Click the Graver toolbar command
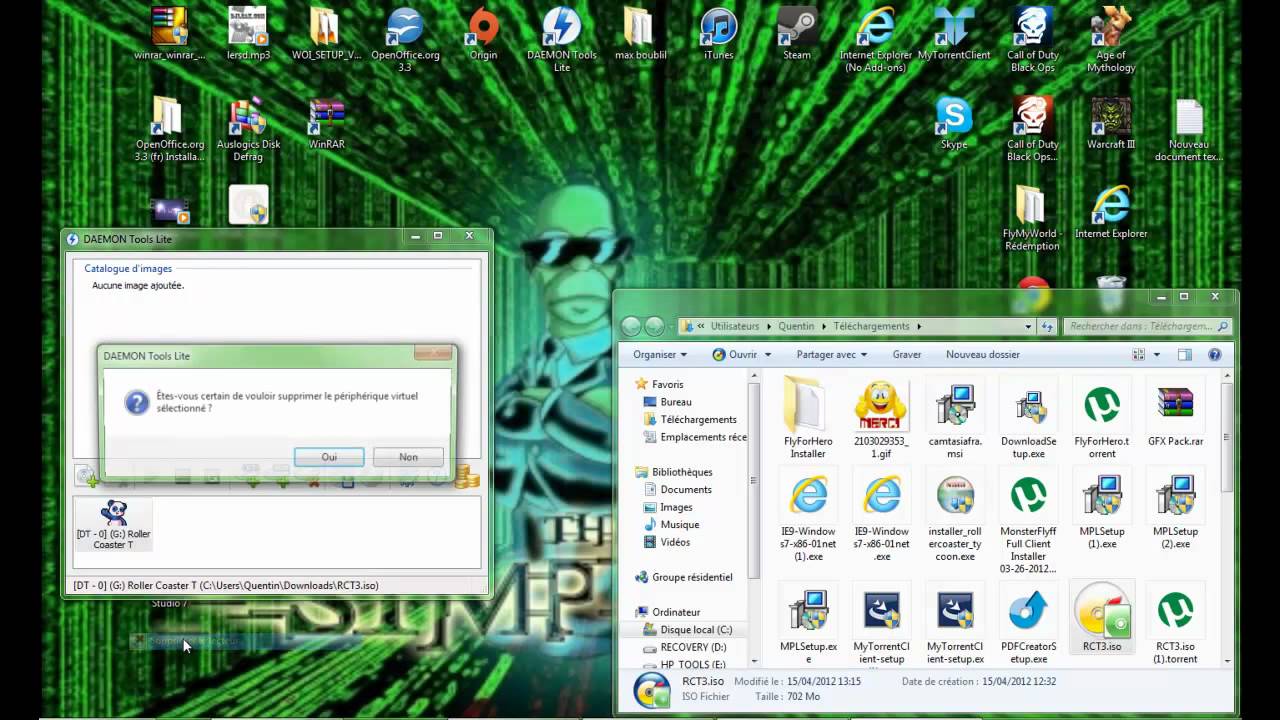 [x=907, y=354]
